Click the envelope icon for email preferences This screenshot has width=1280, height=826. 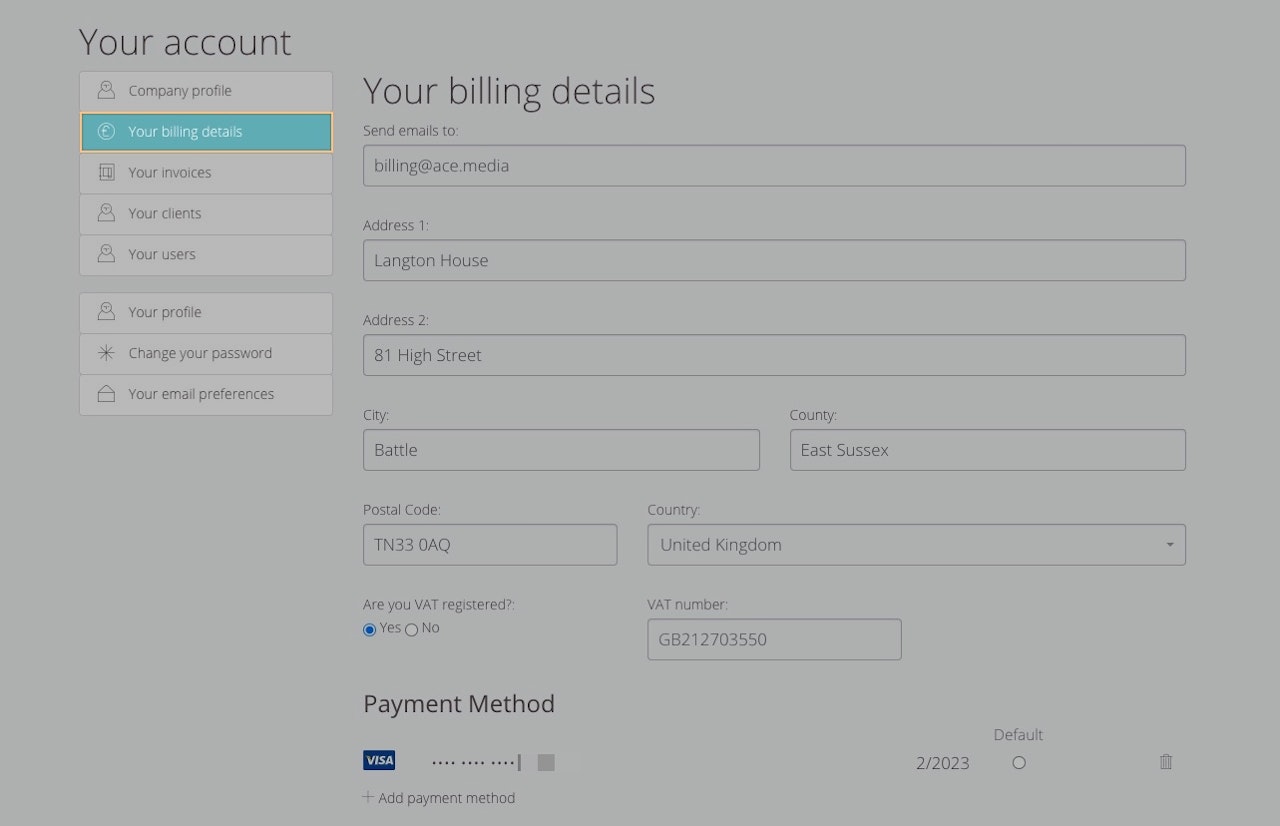(x=106, y=394)
